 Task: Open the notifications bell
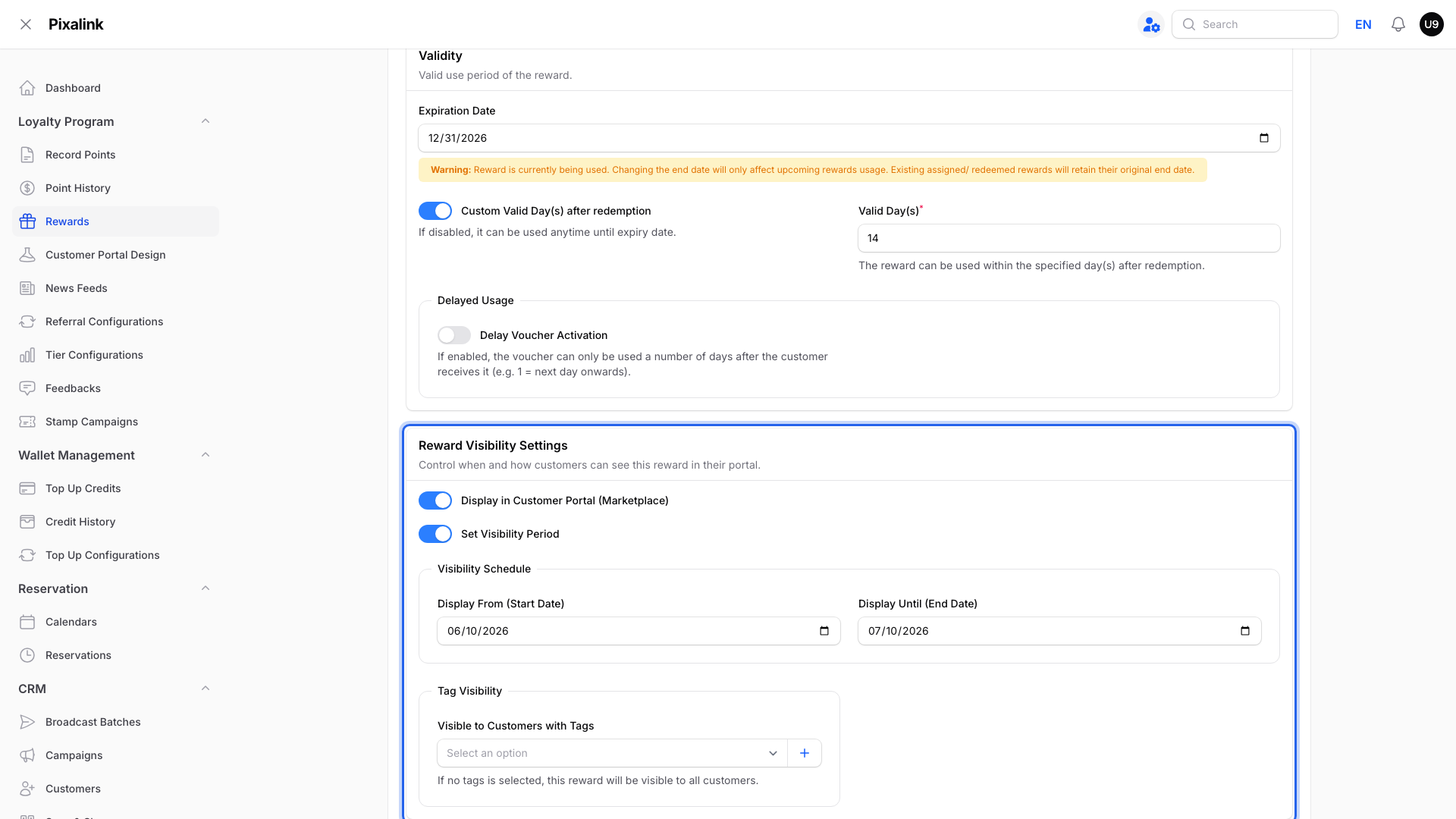tap(1398, 24)
